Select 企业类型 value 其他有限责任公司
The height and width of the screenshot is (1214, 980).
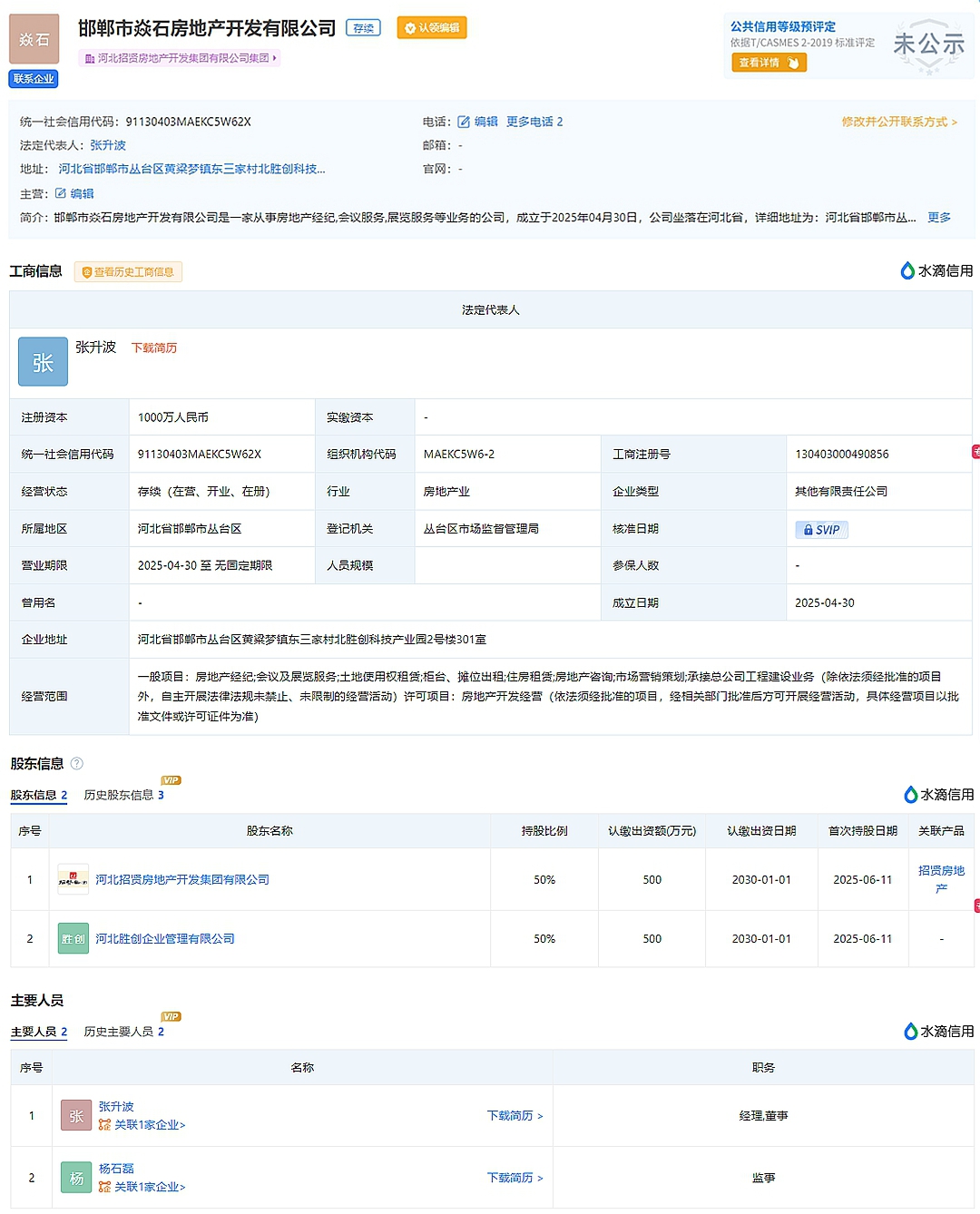click(841, 492)
